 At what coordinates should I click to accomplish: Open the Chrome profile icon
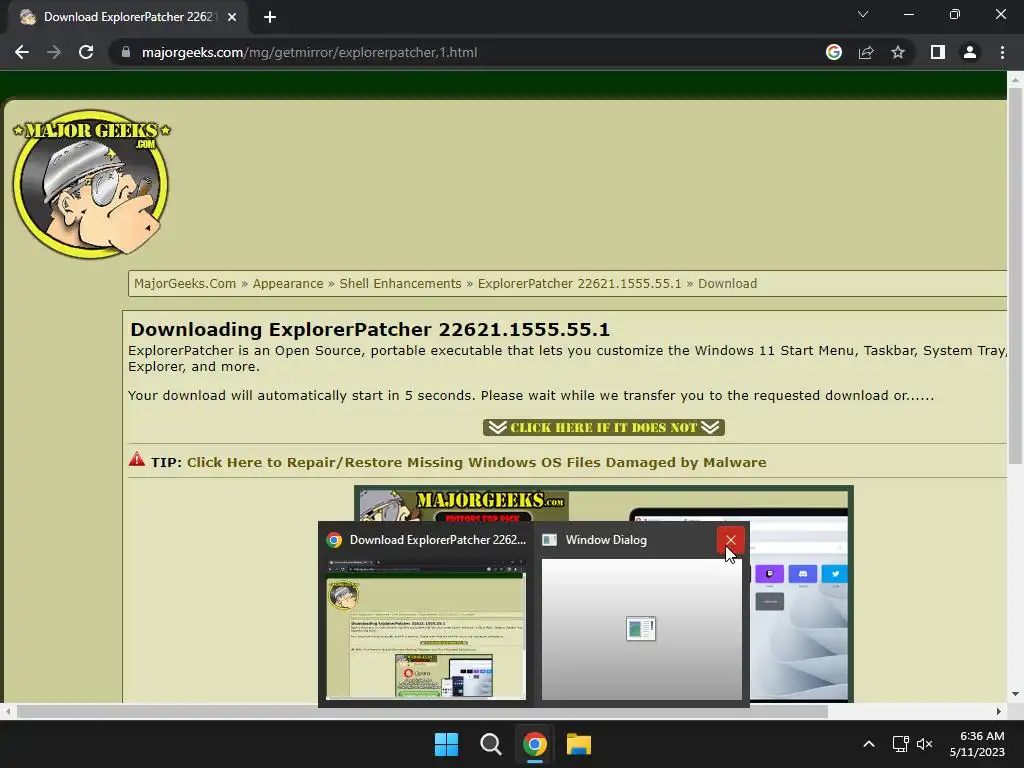click(x=970, y=52)
